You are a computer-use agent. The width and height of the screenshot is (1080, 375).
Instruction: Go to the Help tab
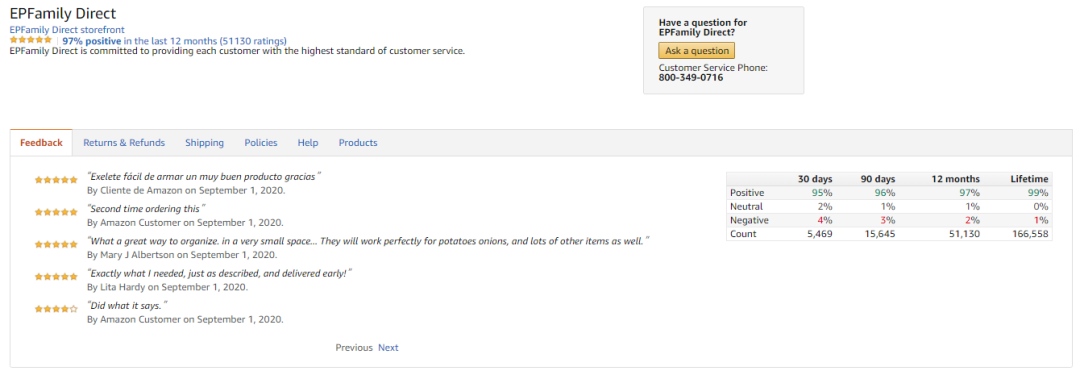click(308, 143)
